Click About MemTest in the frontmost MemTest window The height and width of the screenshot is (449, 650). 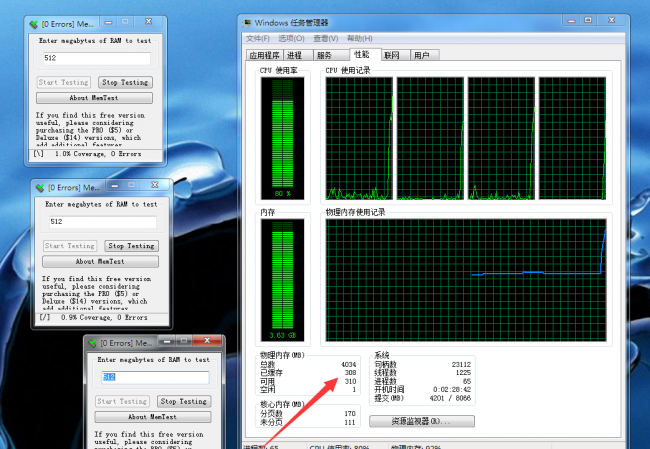(x=153, y=417)
